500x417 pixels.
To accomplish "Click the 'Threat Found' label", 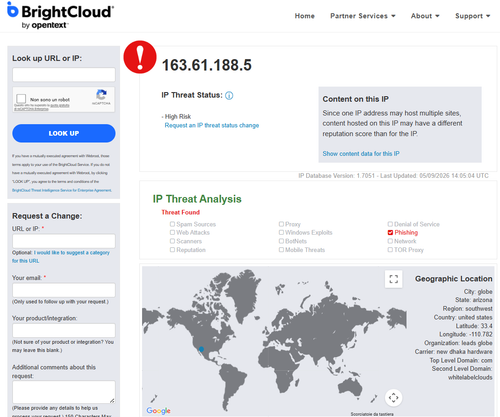I will click(x=181, y=212).
